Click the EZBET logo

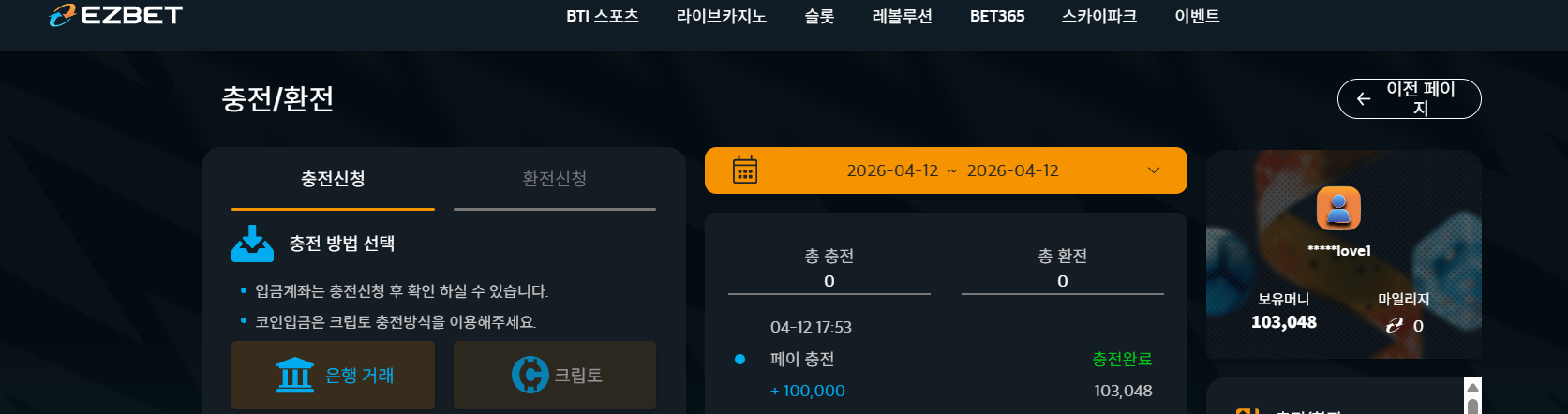[x=116, y=15]
